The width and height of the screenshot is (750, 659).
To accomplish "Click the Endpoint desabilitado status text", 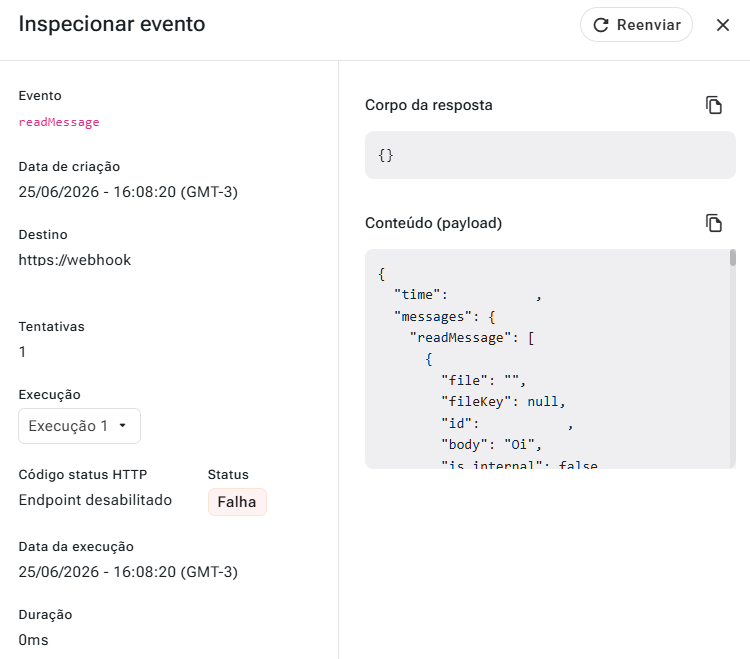I will [x=95, y=500].
